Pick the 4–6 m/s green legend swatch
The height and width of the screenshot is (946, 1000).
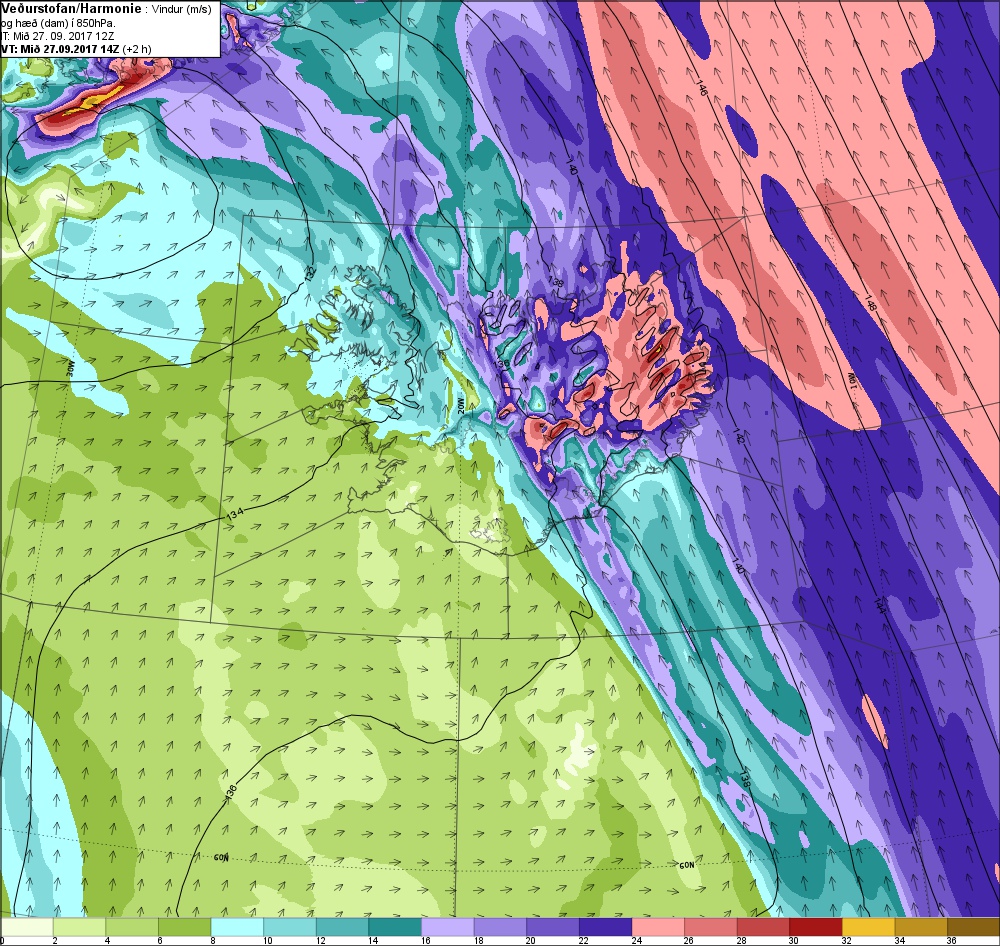click(132, 926)
